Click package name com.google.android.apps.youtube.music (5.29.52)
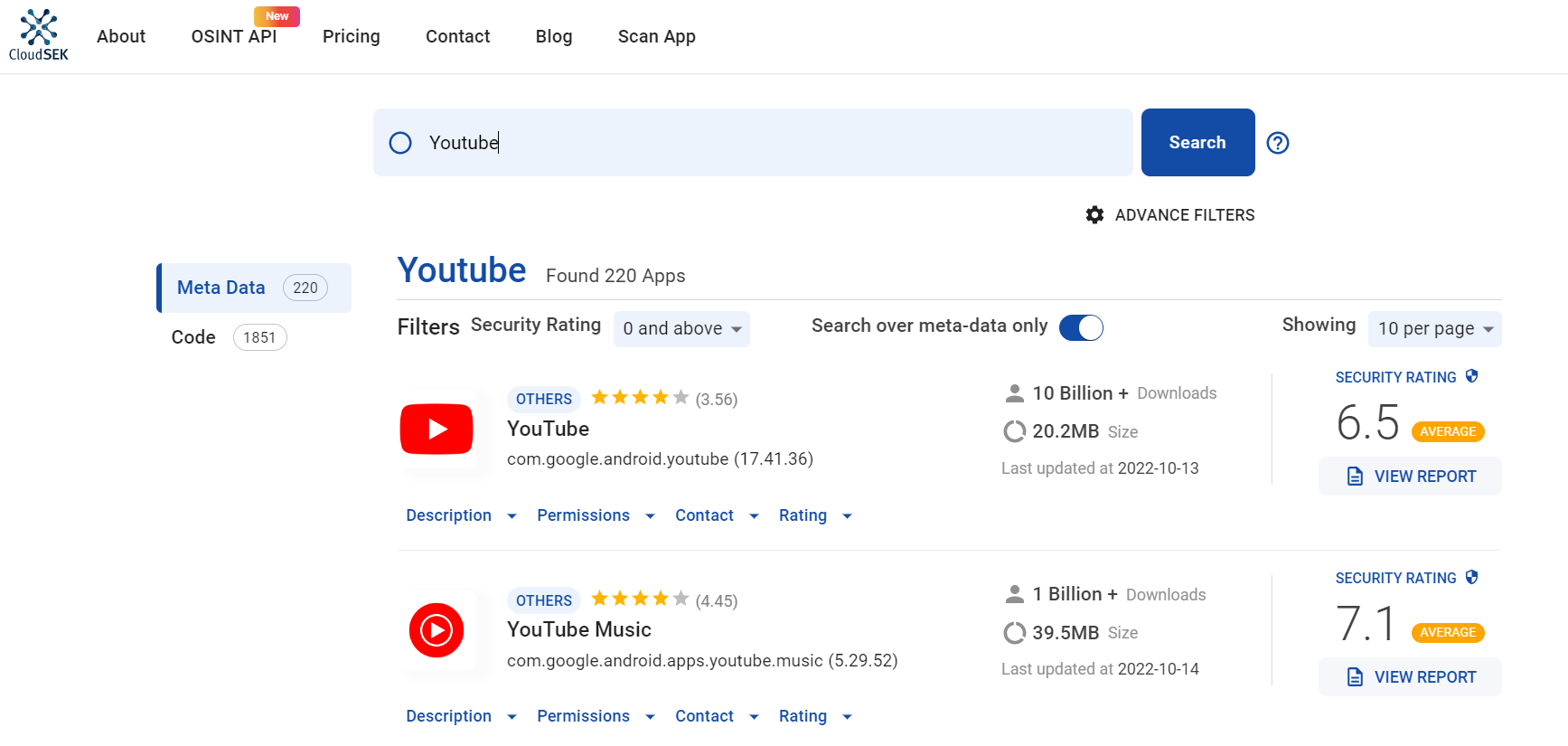This screenshot has height=746, width=1568. tap(702, 661)
